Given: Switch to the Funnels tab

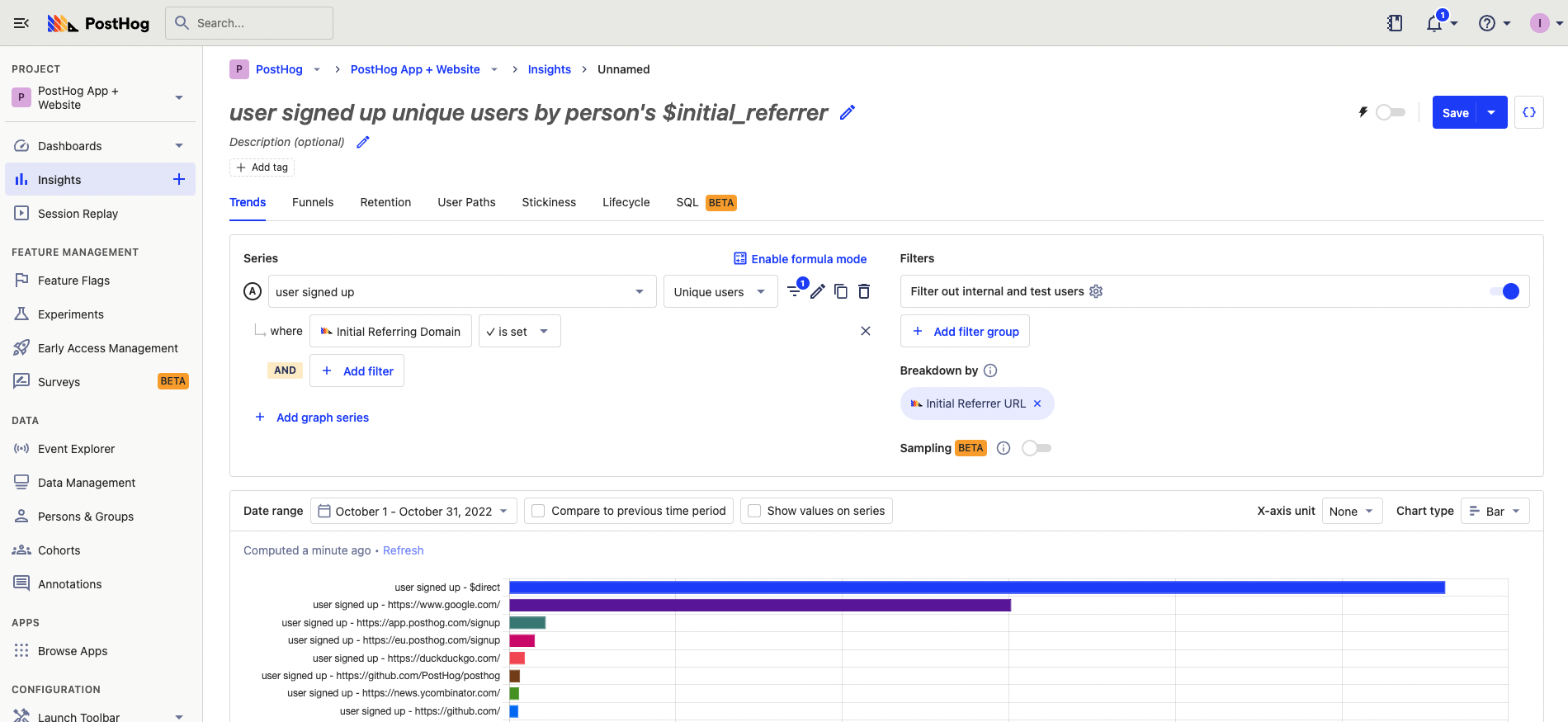Looking at the screenshot, I should click(x=313, y=202).
